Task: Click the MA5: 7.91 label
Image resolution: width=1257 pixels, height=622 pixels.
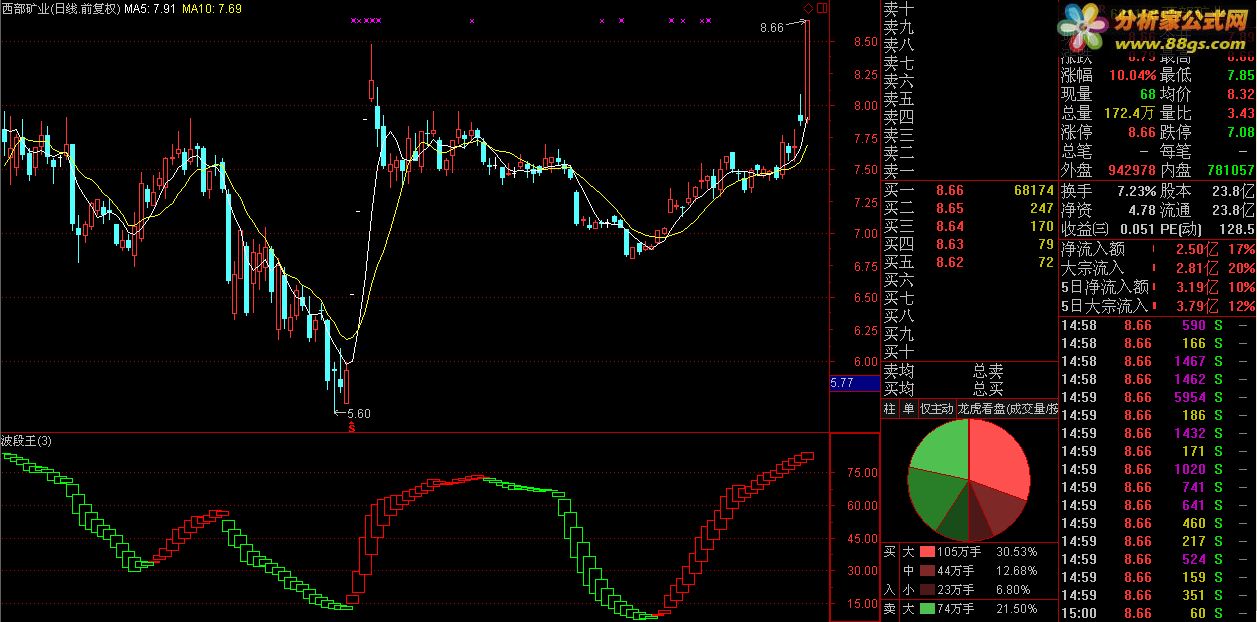Action: (x=150, y=8)
